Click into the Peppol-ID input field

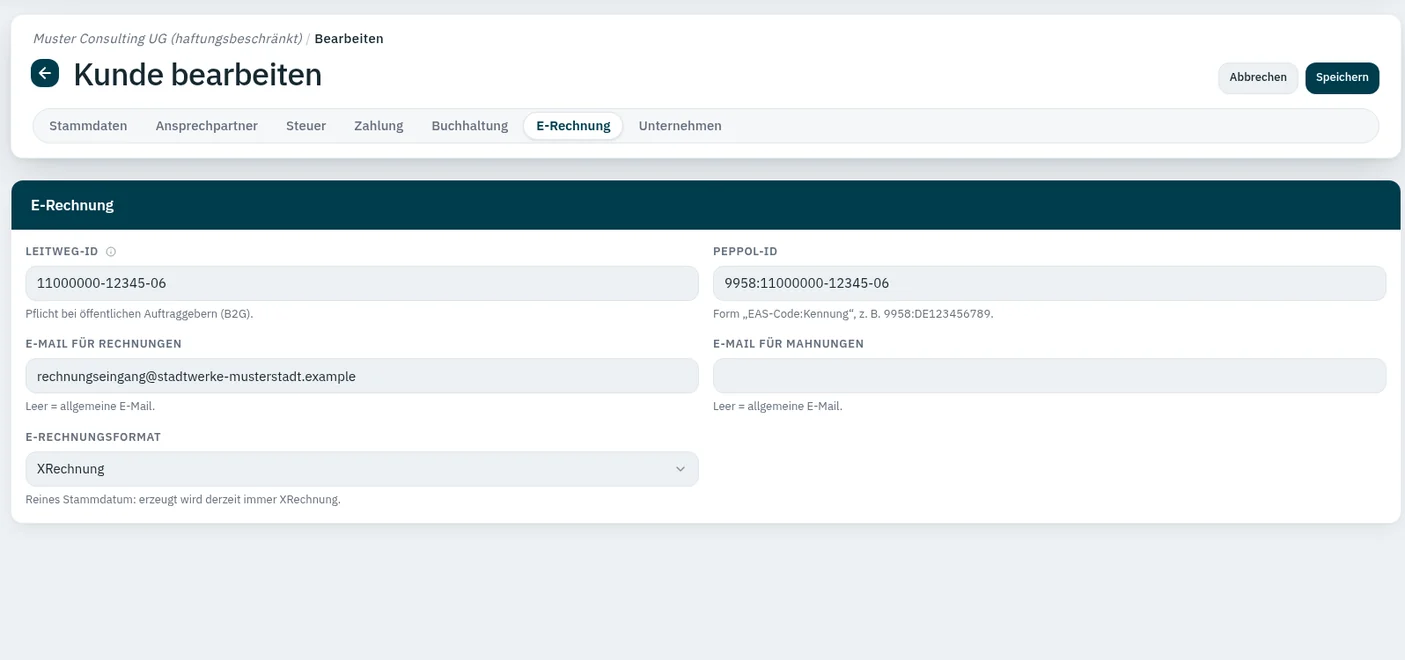tap(1049, 283)
